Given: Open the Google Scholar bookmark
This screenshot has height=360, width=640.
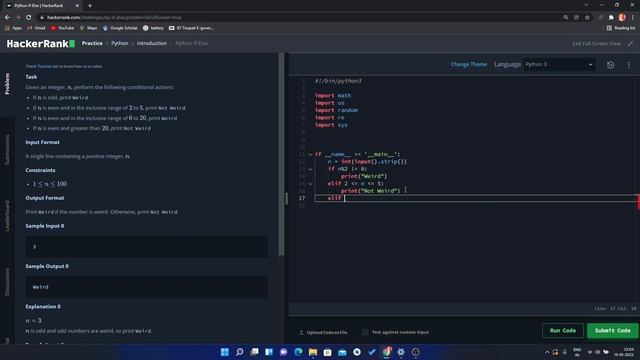Looking at the screenshot, I should 120,28.
